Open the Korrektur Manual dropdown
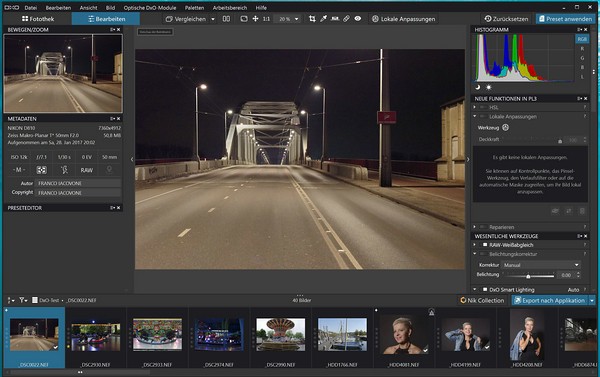The image size is (600, 377). 541,265
